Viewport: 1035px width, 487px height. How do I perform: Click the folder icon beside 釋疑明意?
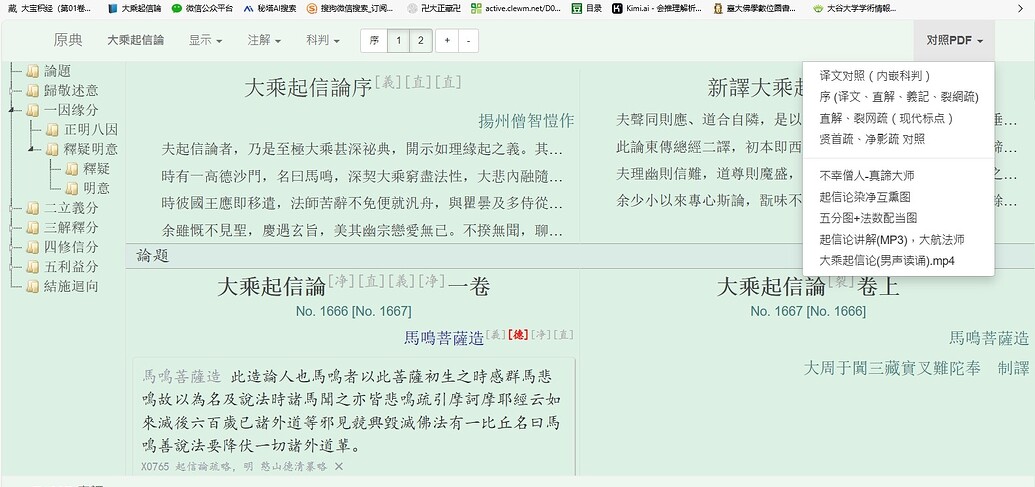52,150
